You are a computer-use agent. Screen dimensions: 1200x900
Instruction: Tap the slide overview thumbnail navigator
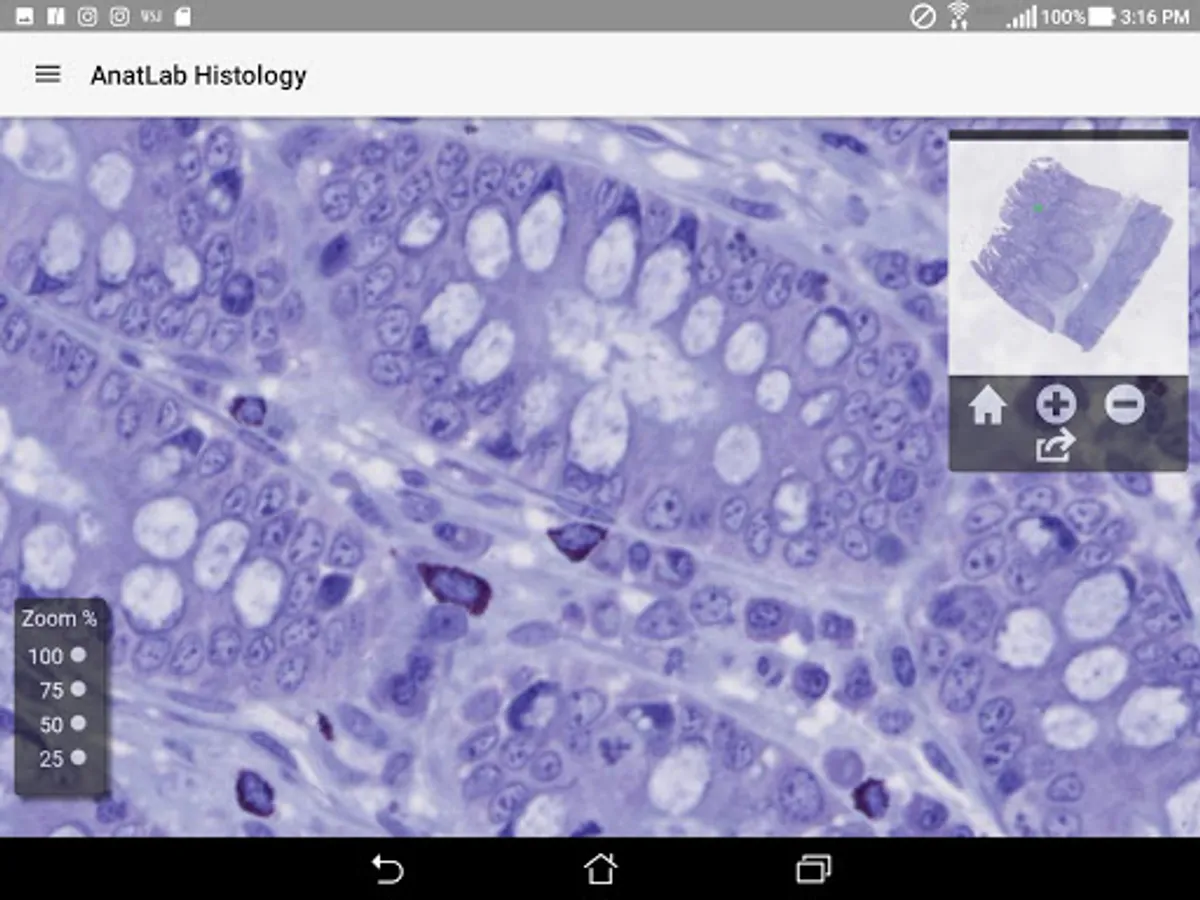[x=1068, y=256]
